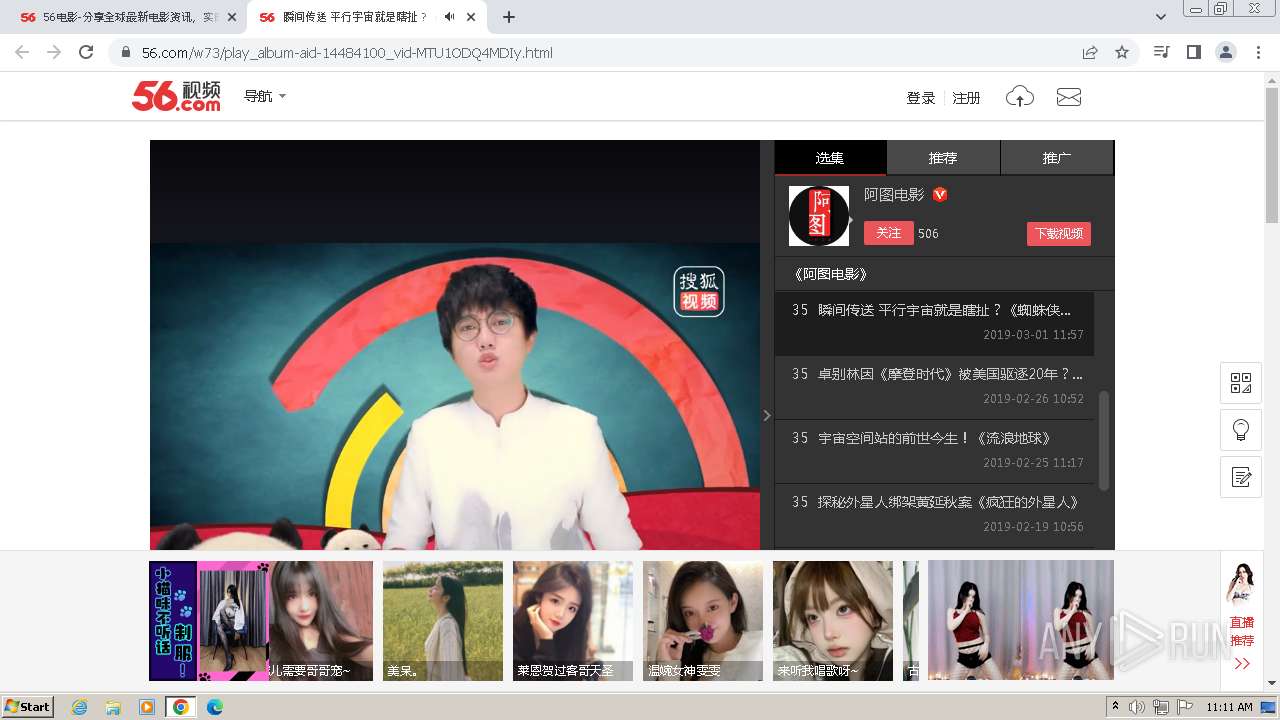Open the 导航 navigation dropdown
1280x720 pixels.
tap(265, 96)
